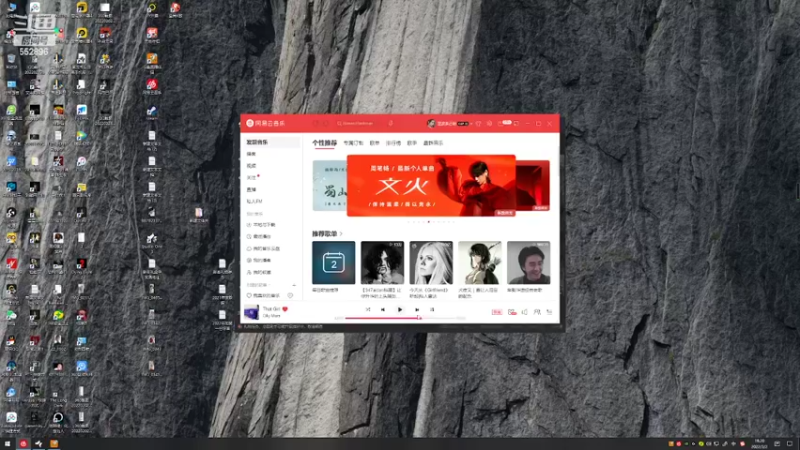Open the anime archer playlist cover
The width and height of the screenshot is (800, 450).
coord(480,263)
